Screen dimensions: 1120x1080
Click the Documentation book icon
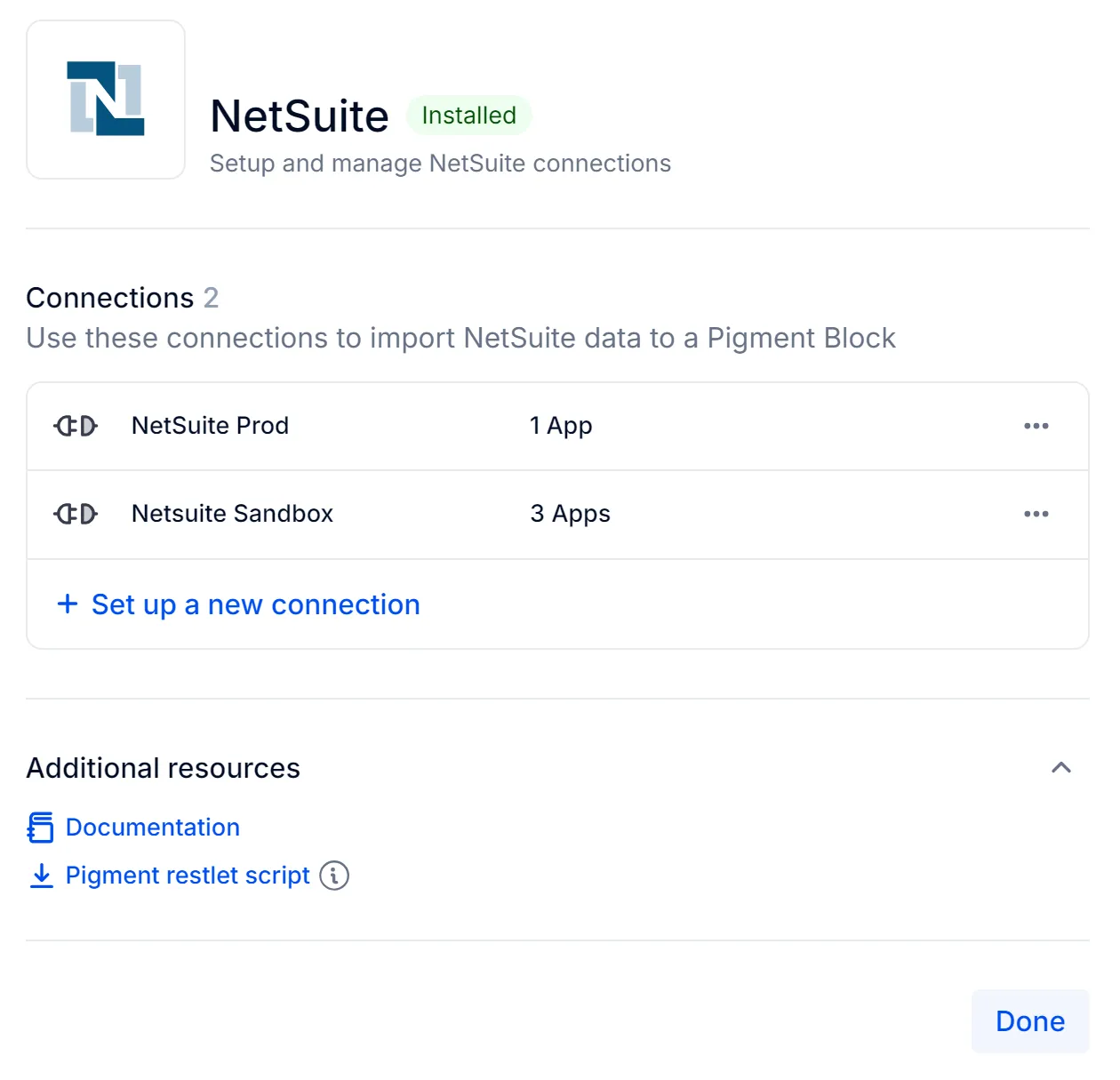[41, 828]
